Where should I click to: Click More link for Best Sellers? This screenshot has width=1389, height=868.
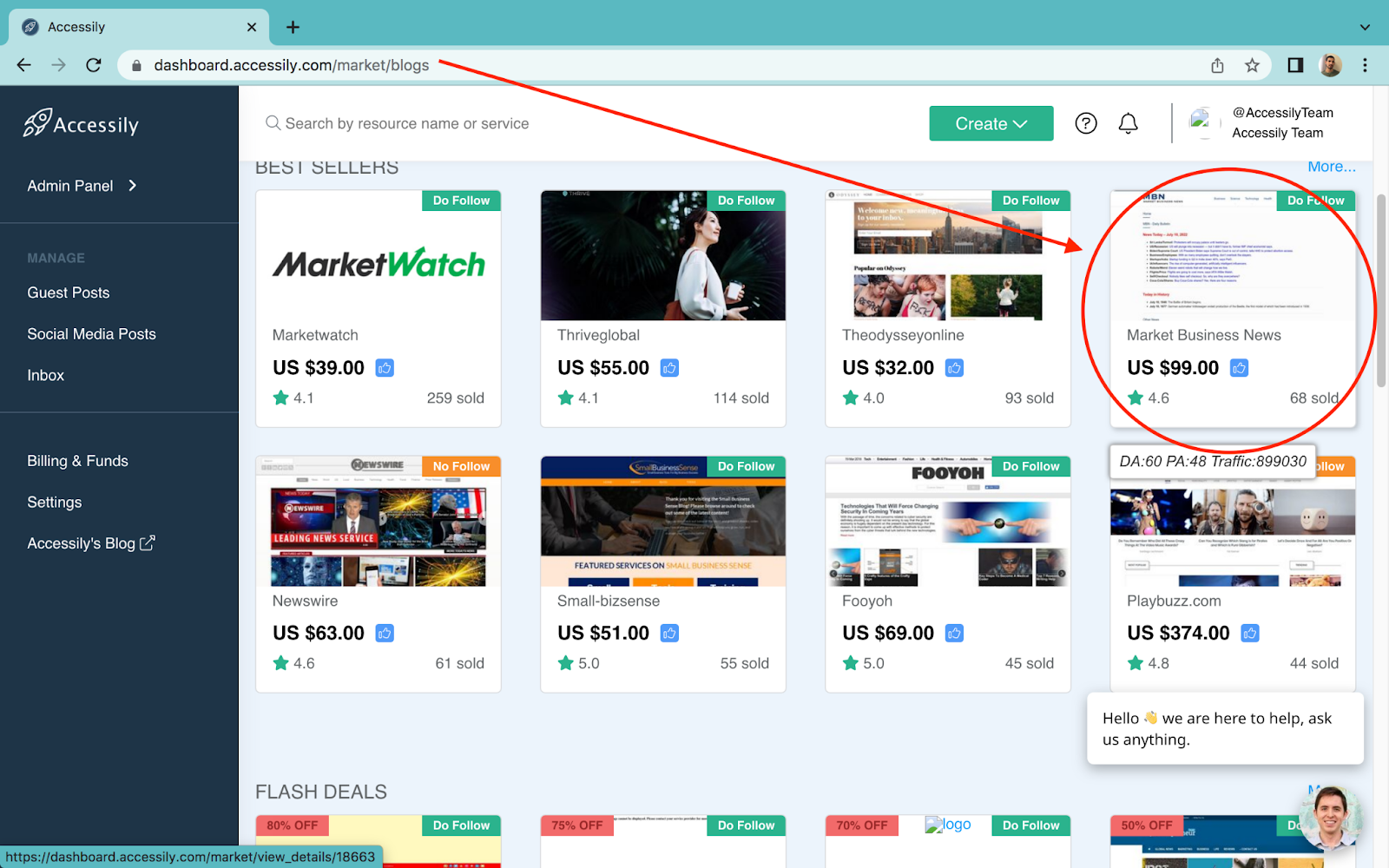(x=1331, y=167)
